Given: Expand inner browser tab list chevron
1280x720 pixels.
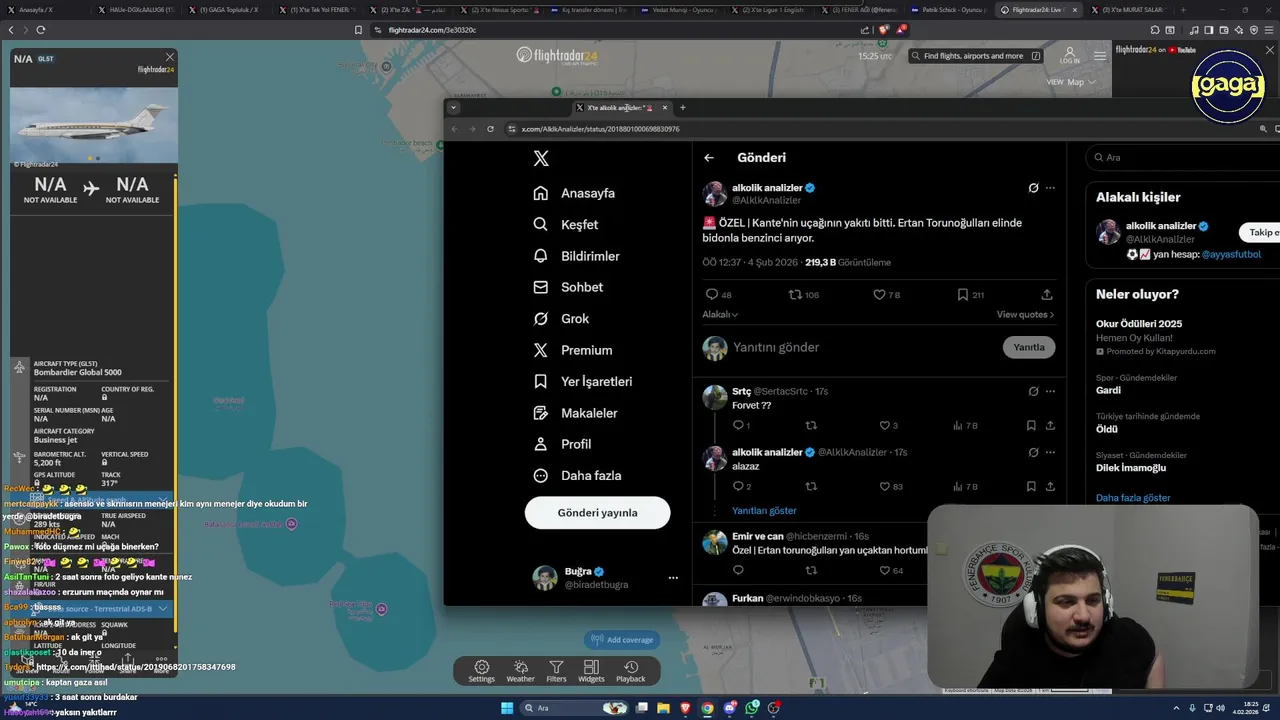Looking at the screenshot, I should (453, 107).
